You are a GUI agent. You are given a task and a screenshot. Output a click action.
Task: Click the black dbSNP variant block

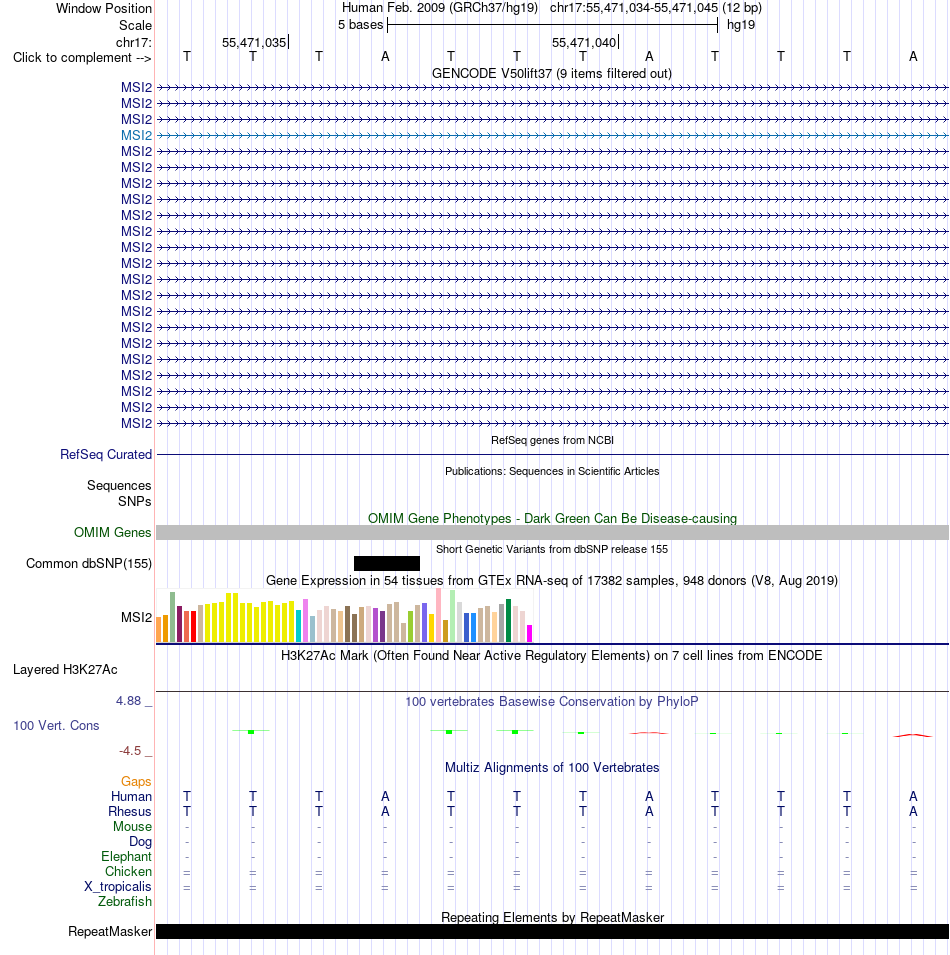click(x=387, y=563)
